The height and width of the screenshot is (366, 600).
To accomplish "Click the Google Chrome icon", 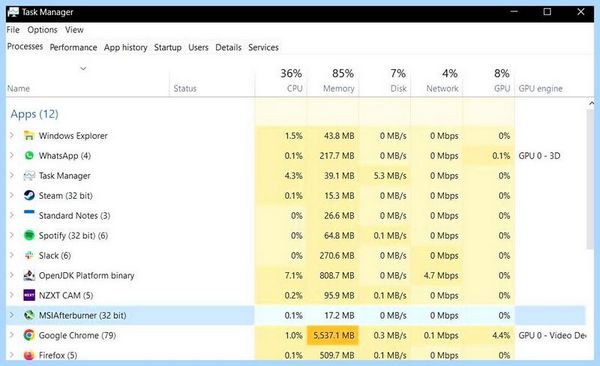I will (29, 335).
